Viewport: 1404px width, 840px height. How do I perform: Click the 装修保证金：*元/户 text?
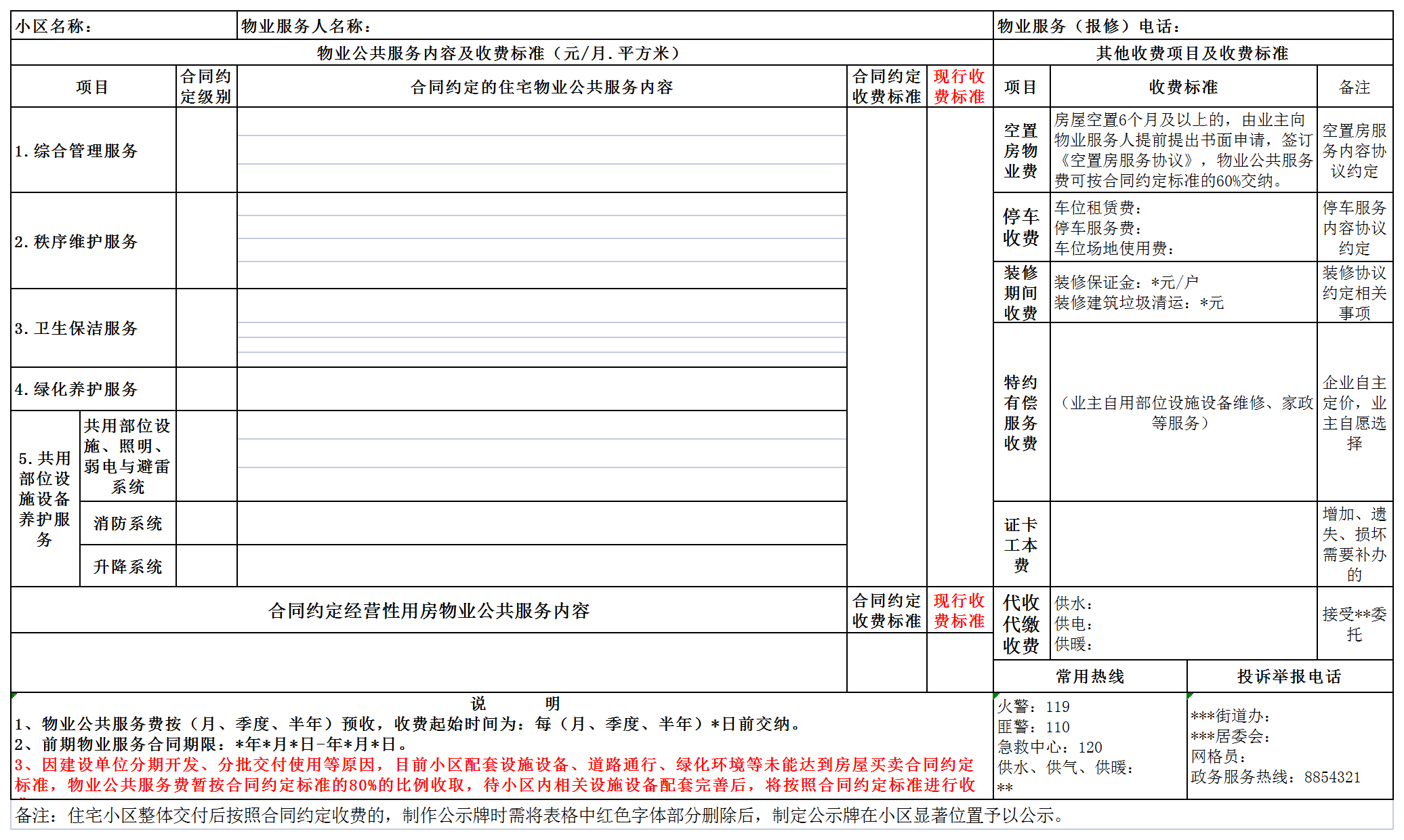[1126, 282]
